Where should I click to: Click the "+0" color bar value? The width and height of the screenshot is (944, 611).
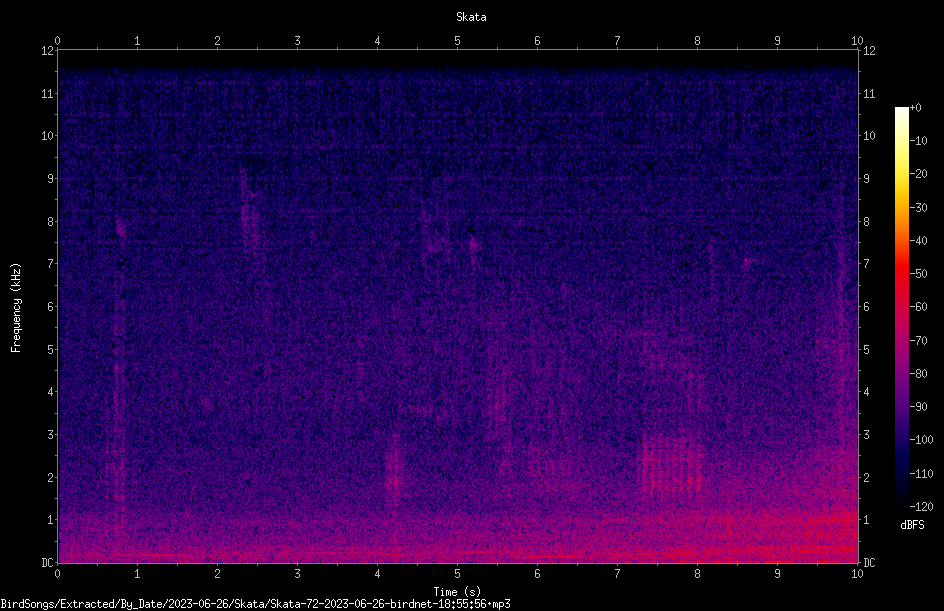click(x=915, y=108)
